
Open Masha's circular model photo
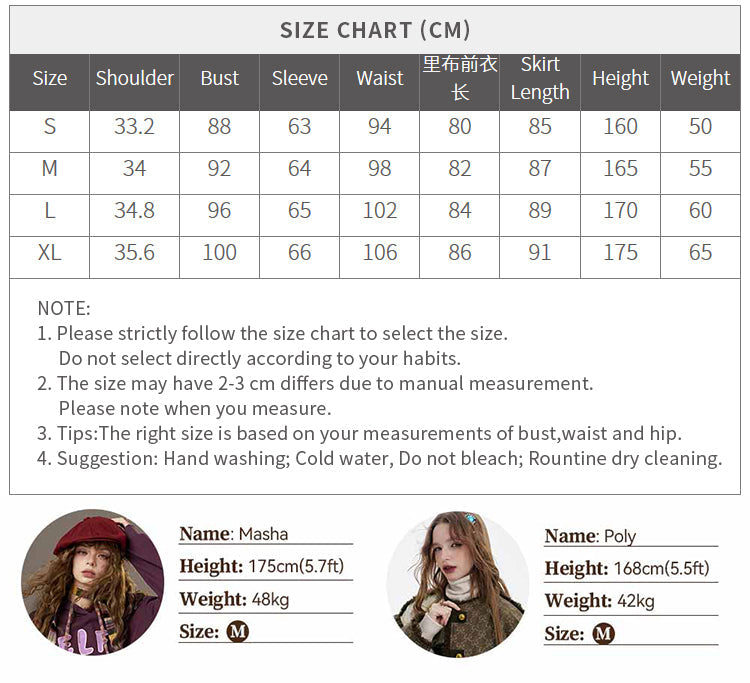pyautogui.click(x=93, y=582)
